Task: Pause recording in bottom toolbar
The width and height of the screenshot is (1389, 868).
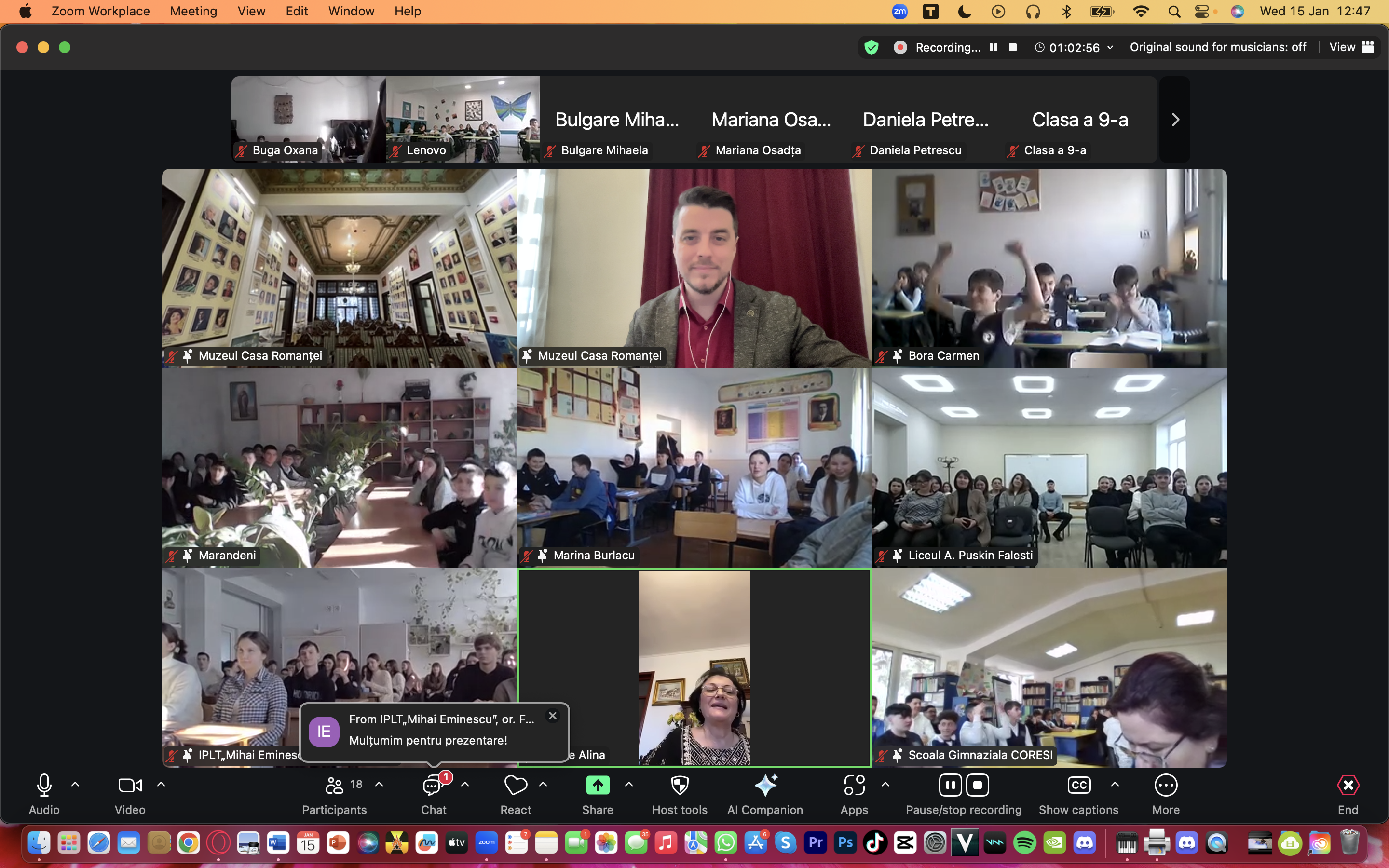Action: tap(950, 786)
